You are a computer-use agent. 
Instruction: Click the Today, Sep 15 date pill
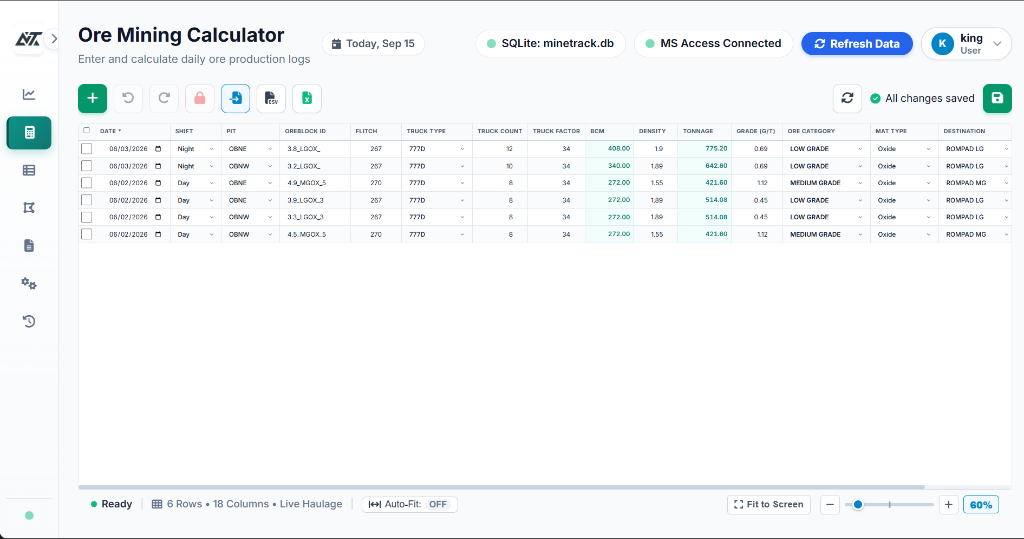(x=373, y=44)
